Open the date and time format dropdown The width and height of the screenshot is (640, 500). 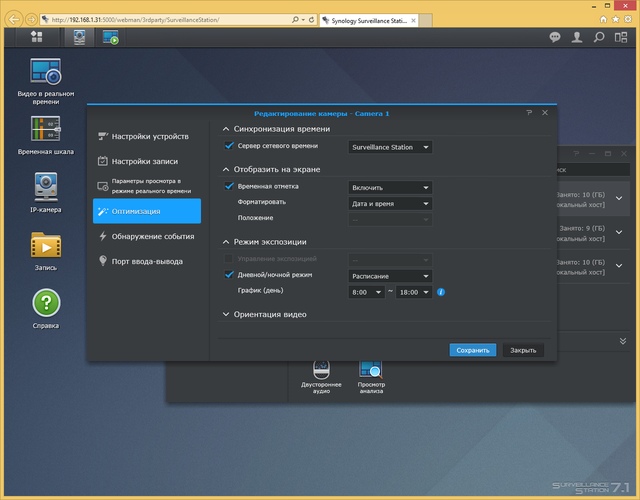(390, 202)
